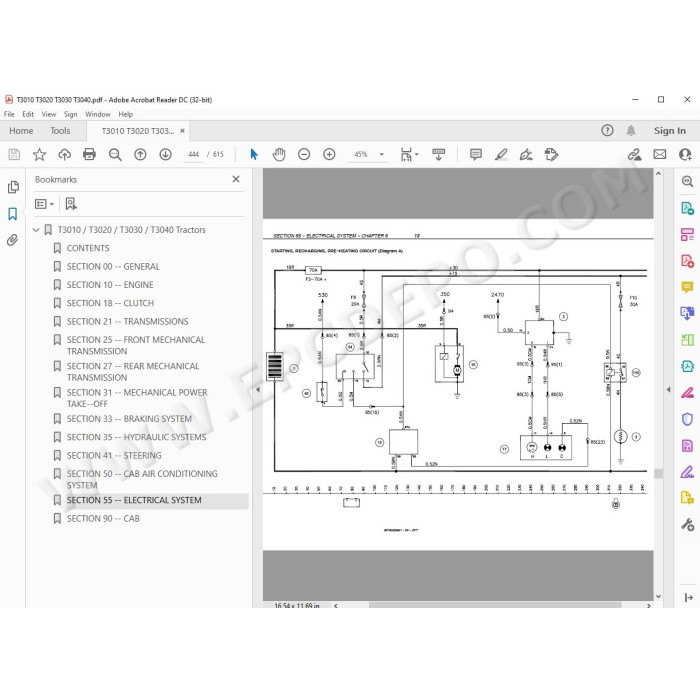Jump to SECTION 00 -- GENERAL bookmark
The image size is (700, 700).
tap(113, 267)
